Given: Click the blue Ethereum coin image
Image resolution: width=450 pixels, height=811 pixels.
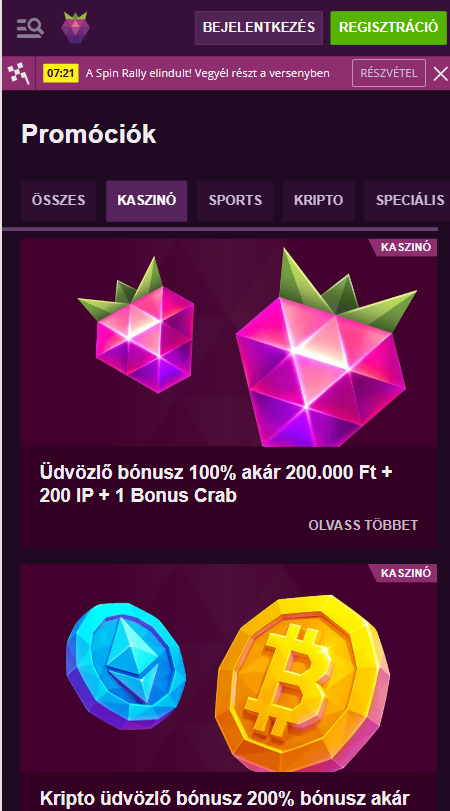Looking at the screenshot, I should (x=126, y=666).
